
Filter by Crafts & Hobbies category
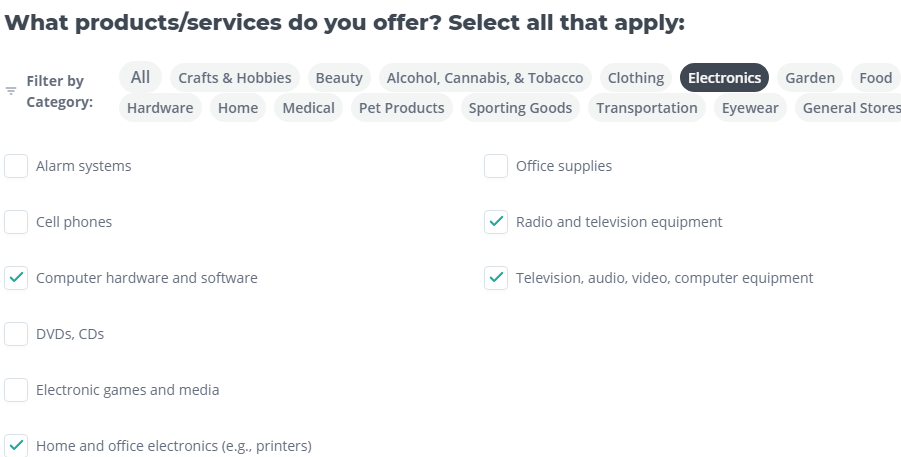235,78
